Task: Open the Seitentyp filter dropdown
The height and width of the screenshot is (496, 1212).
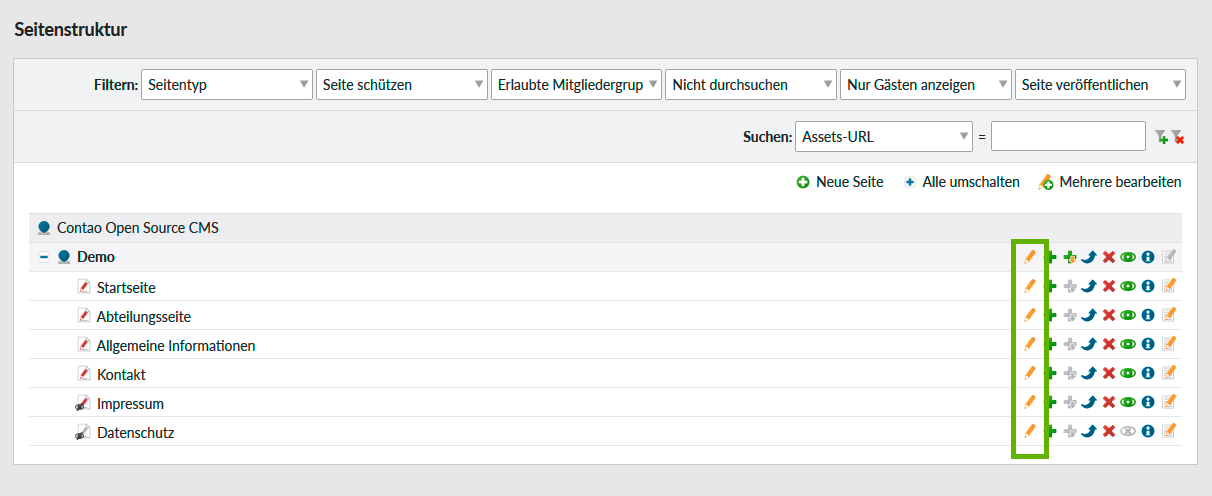Action: click(x=226, y=85)
